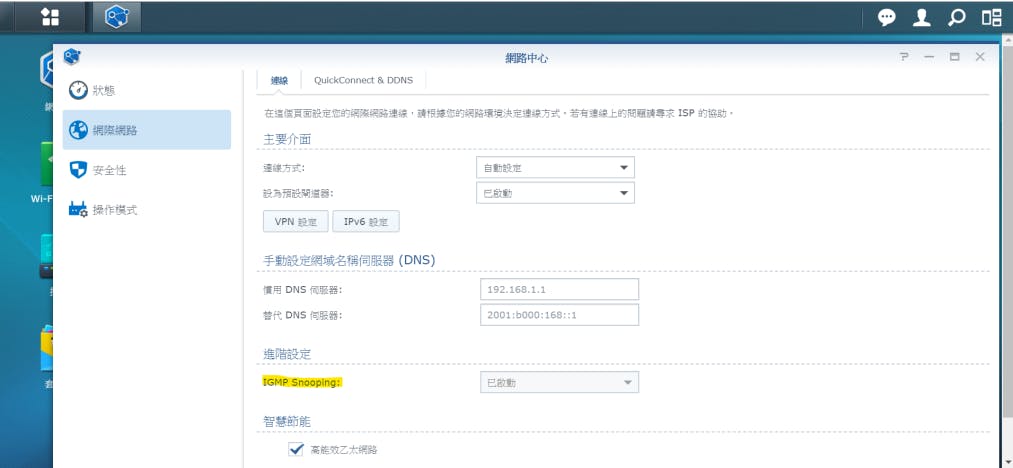Click the 進階設定 section heading

(x=287, y=354)
